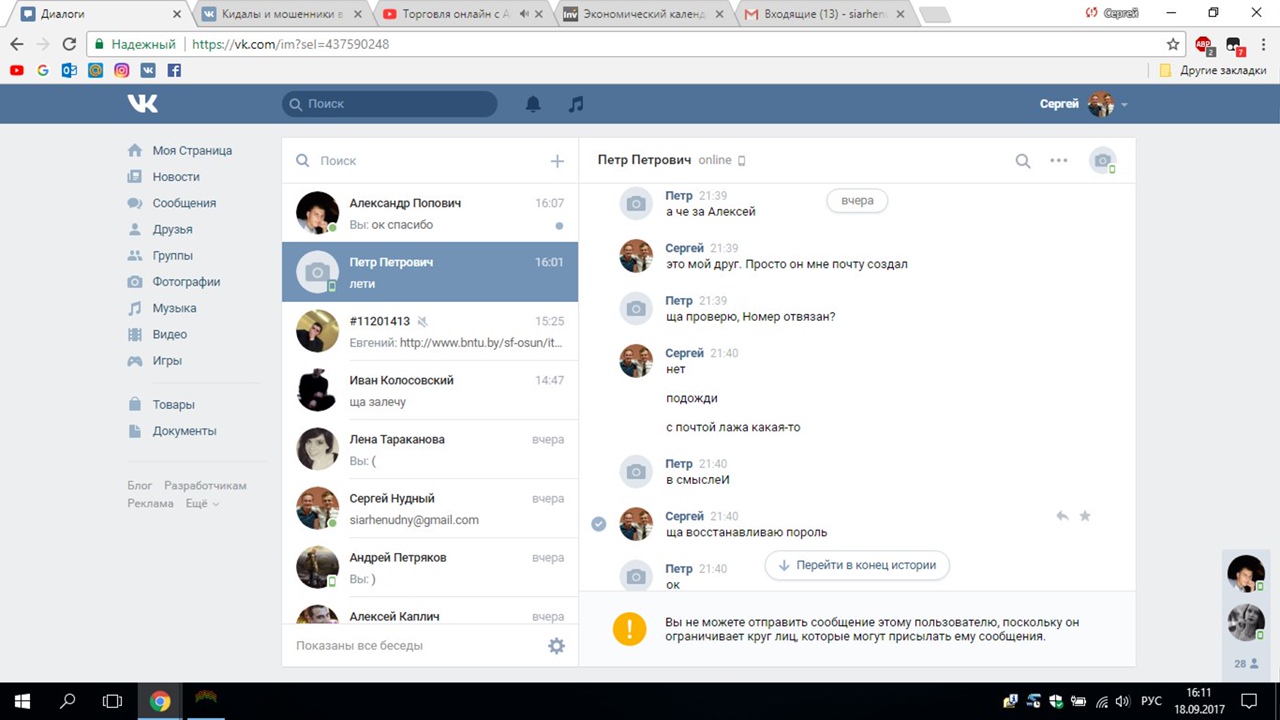Image resolution: width=1280 pixels, height=720 pixels.
Task: Open VK notifications bell icon
Action: (533, 104)
